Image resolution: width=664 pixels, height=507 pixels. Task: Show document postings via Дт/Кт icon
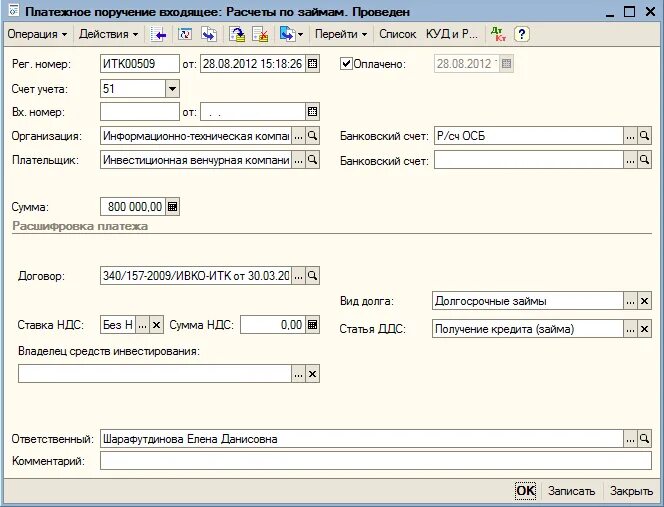coord(498,34)
